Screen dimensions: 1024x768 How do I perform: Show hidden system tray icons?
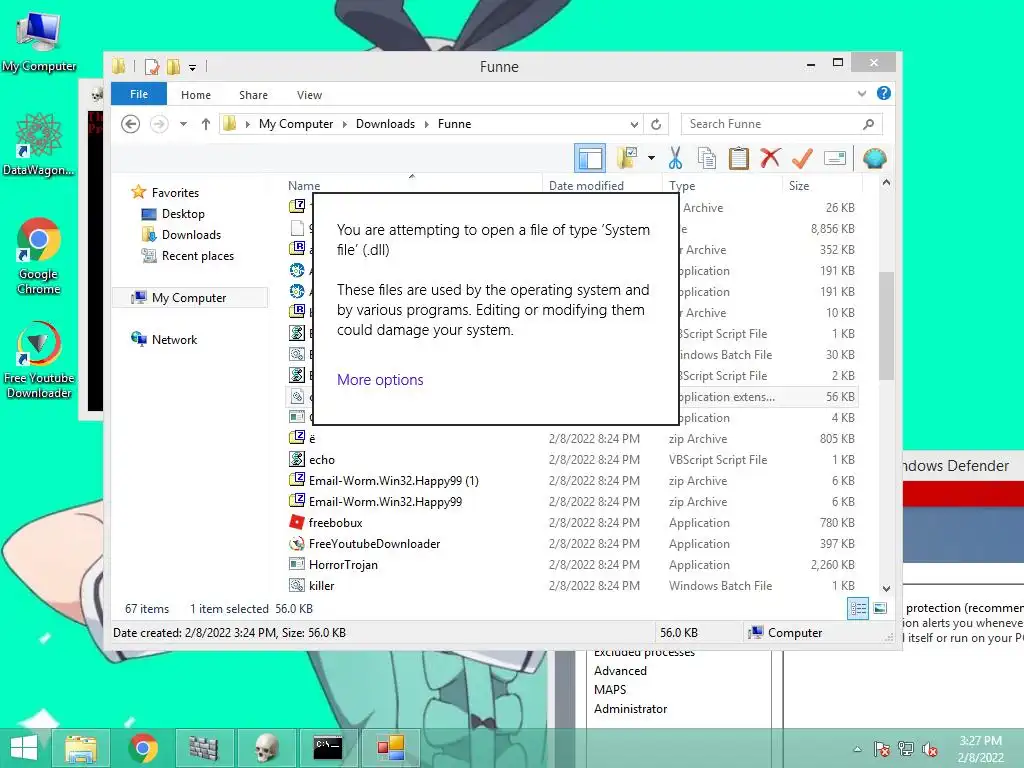[857, 749]
